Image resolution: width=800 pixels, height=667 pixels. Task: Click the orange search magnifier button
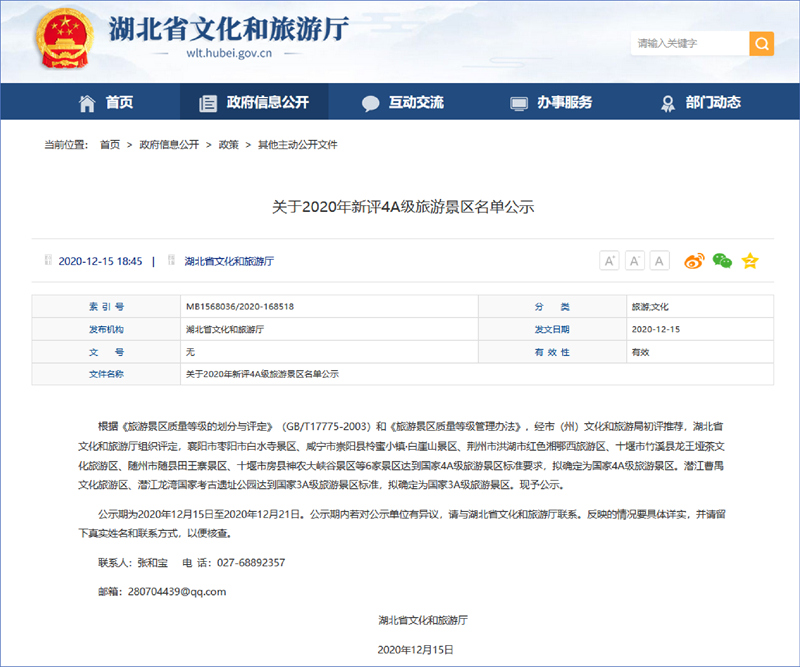tap(762, 44)
